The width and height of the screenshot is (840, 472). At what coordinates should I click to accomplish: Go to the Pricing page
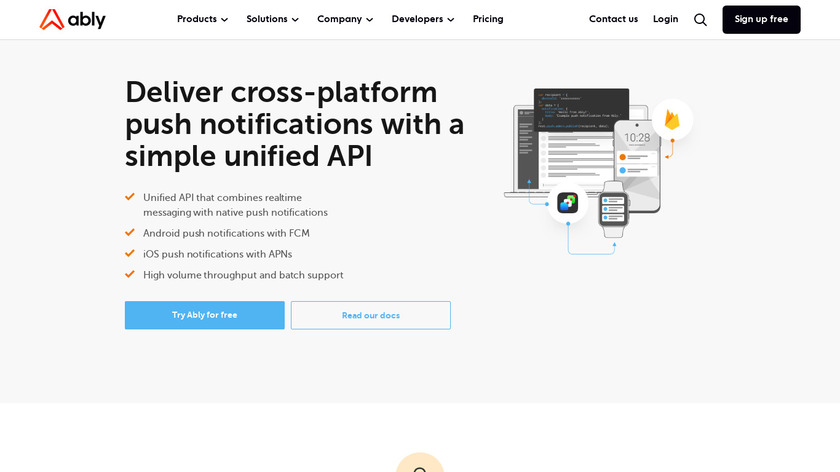click(488, 19)
